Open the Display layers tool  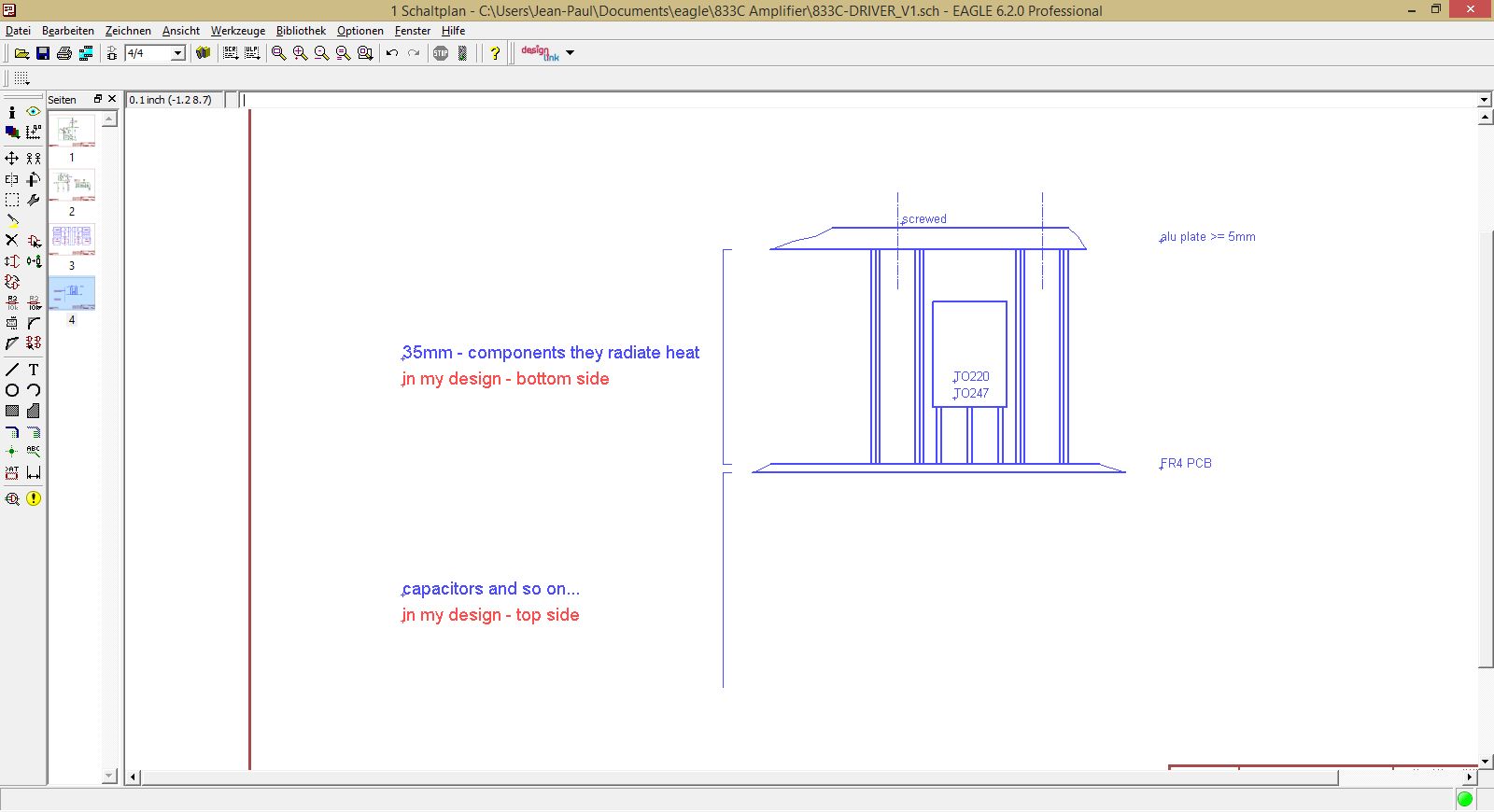pos(12,133)
